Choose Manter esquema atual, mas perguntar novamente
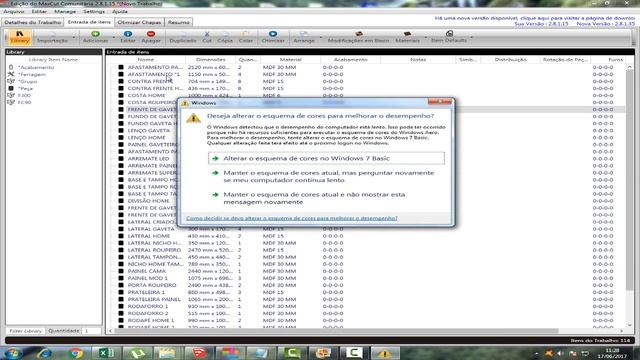The height and width of the screenshot is (360, 640). (326, 176)
